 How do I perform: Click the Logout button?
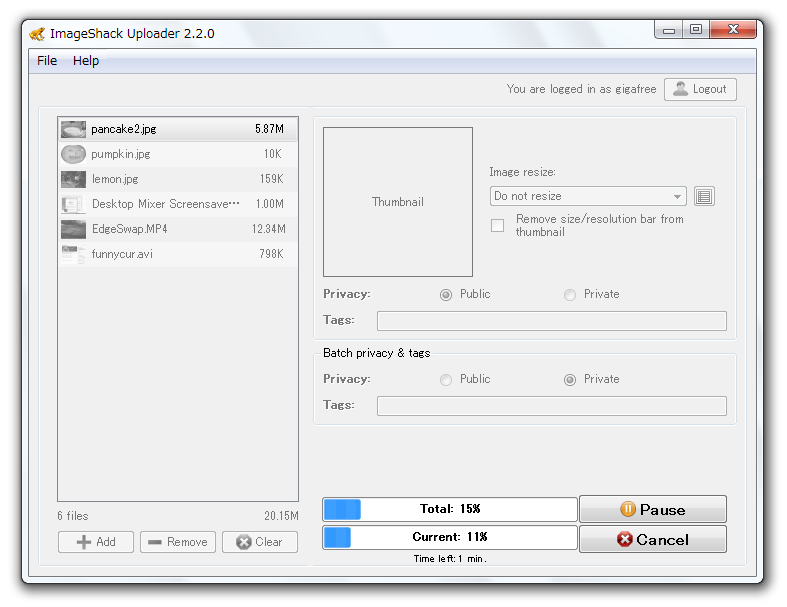click(x=700, y=89)
